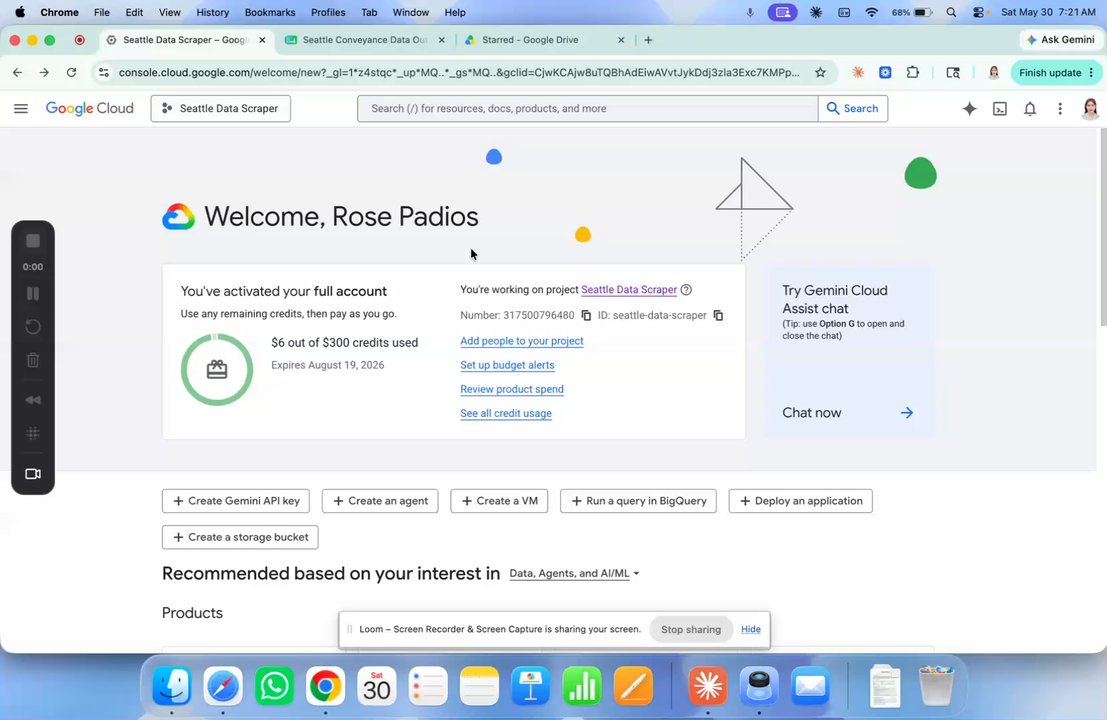
Task: Go back to the previous page
Action: (x=18, y=73)
